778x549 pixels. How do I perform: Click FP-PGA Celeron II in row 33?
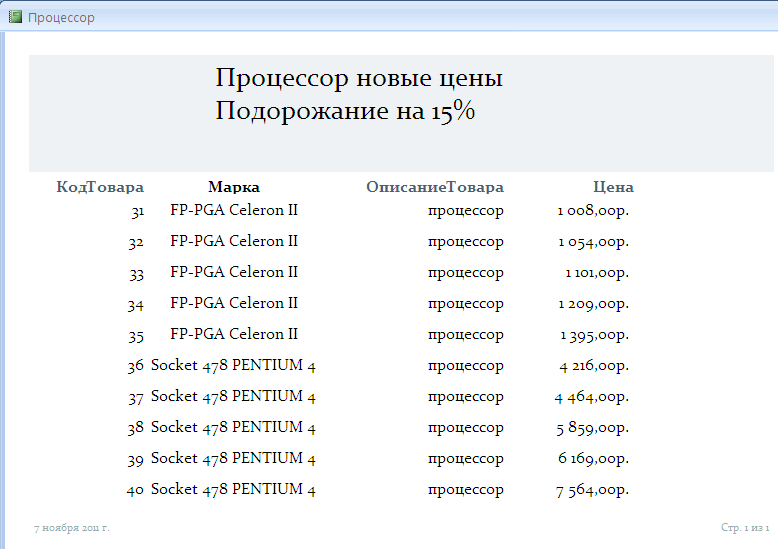point(234,272)
